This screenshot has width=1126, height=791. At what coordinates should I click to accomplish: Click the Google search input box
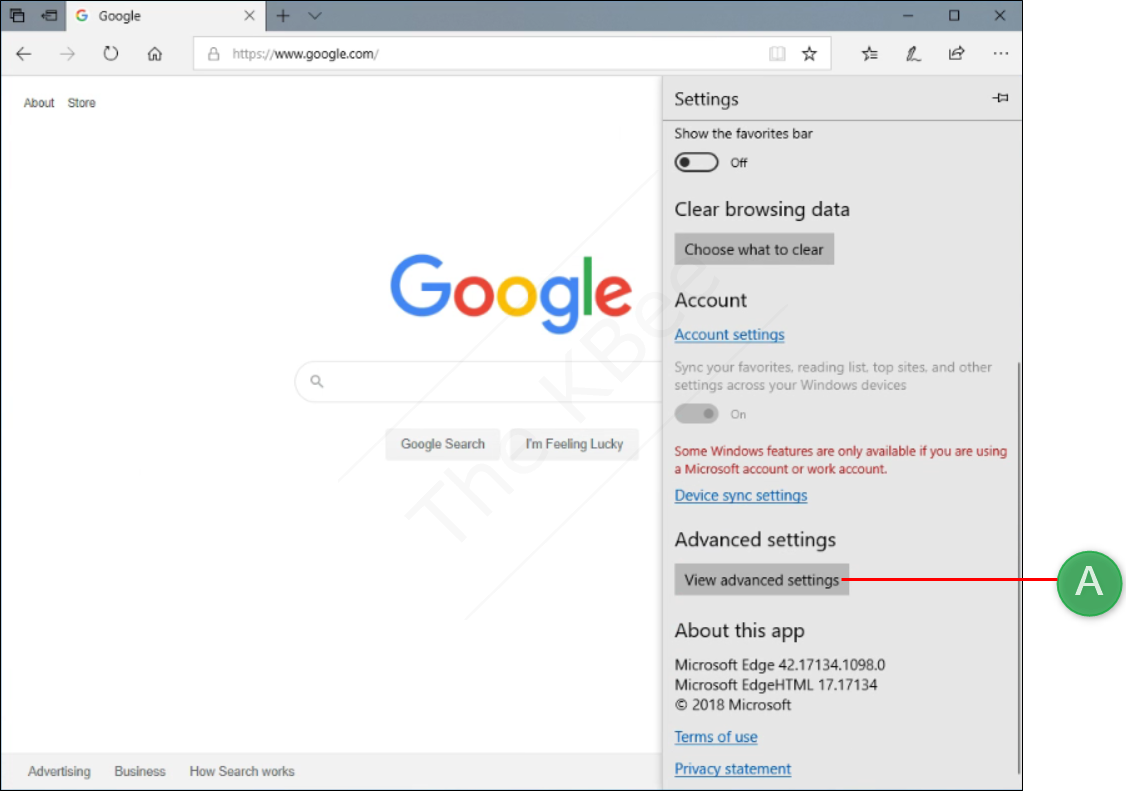(x=478, y=381)
